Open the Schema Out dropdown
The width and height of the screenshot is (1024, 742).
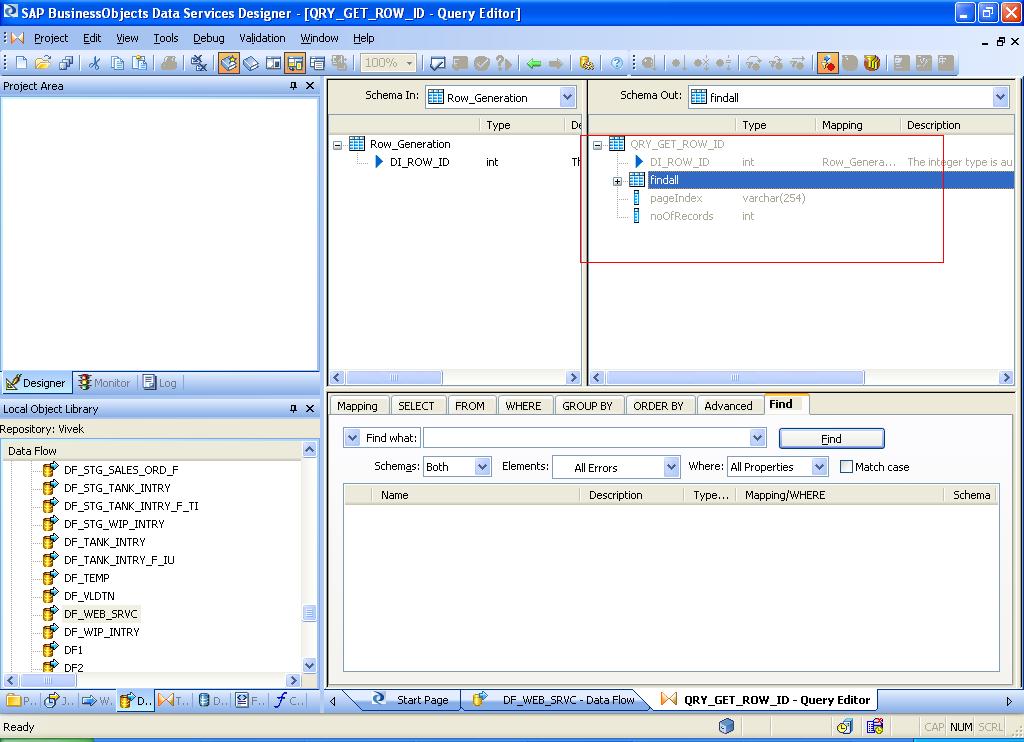(x=1000, y=97)
